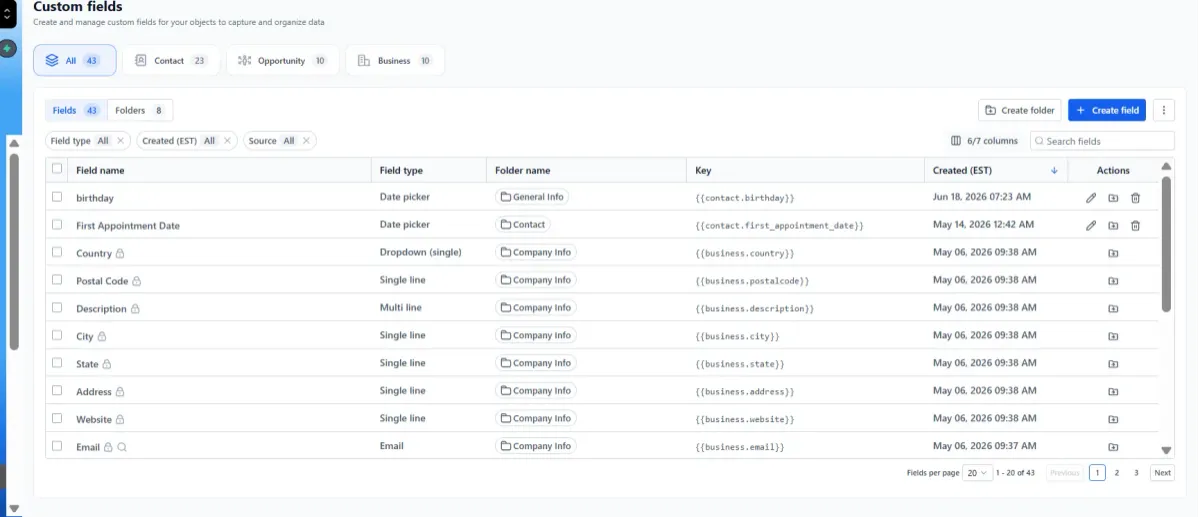Open the three-dot more options menu
Screen dimensions: 1200x517
(1163, 110)
